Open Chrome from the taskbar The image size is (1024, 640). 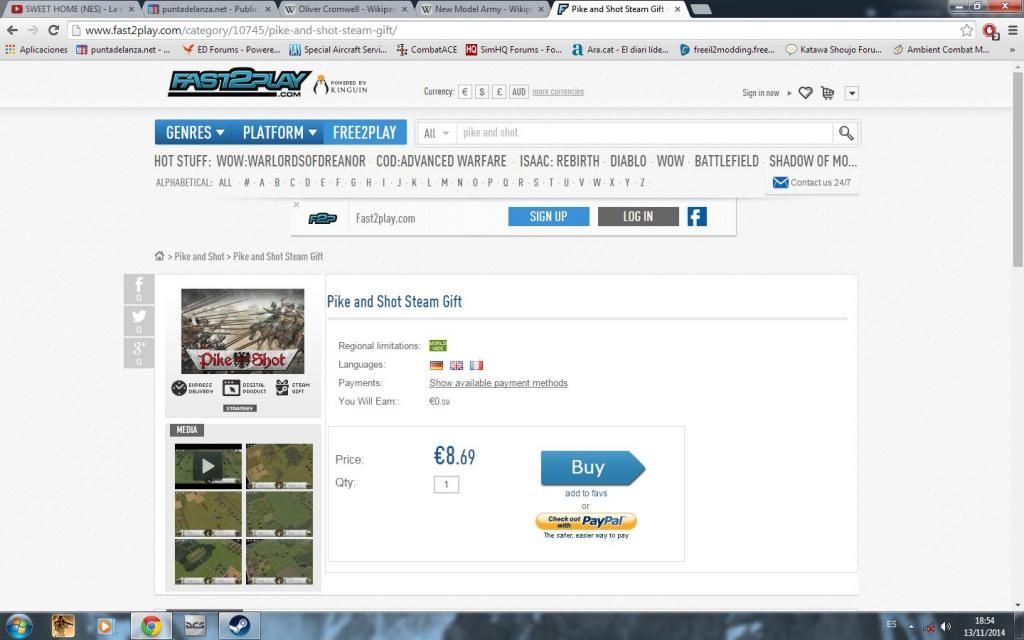(x=151, y=626)
